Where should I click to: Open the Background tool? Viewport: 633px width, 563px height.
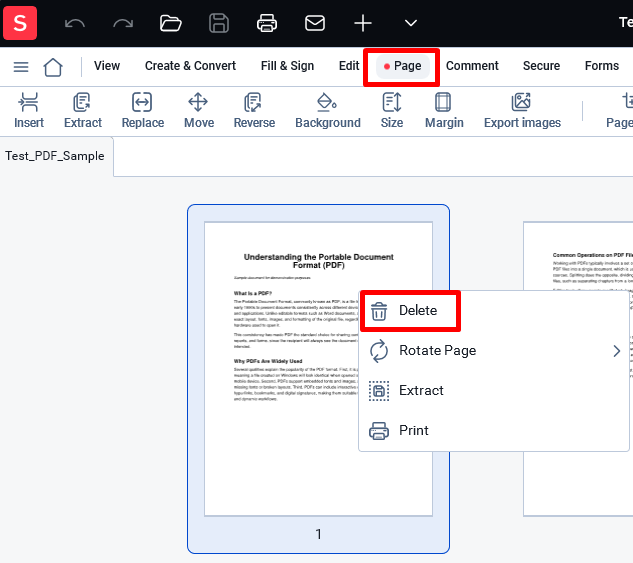pyautogui.click(x=328, y=111)
